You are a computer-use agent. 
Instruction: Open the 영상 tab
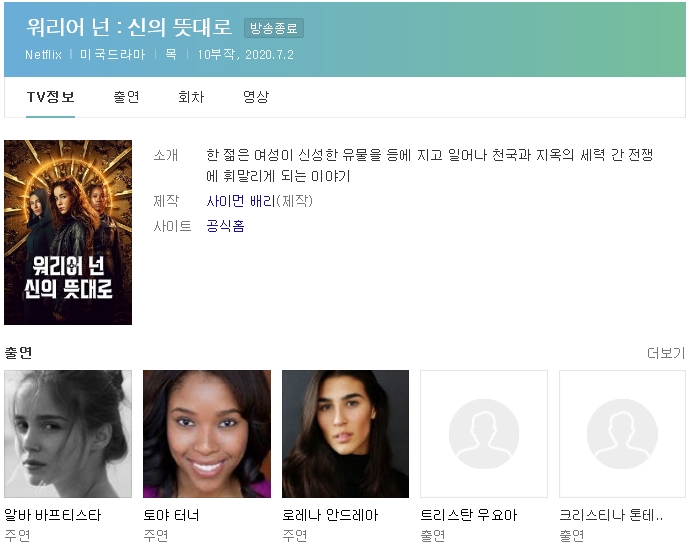coord(256,97)
